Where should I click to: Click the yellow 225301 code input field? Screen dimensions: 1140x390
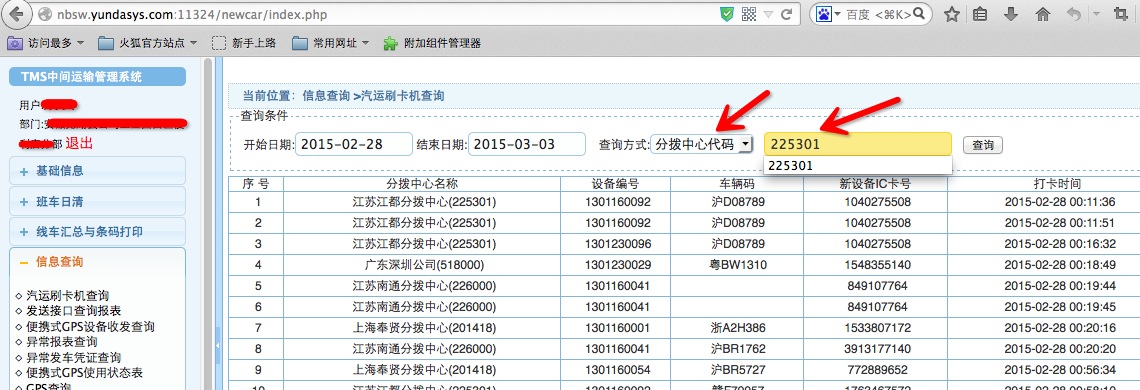(x=857, y=144)
